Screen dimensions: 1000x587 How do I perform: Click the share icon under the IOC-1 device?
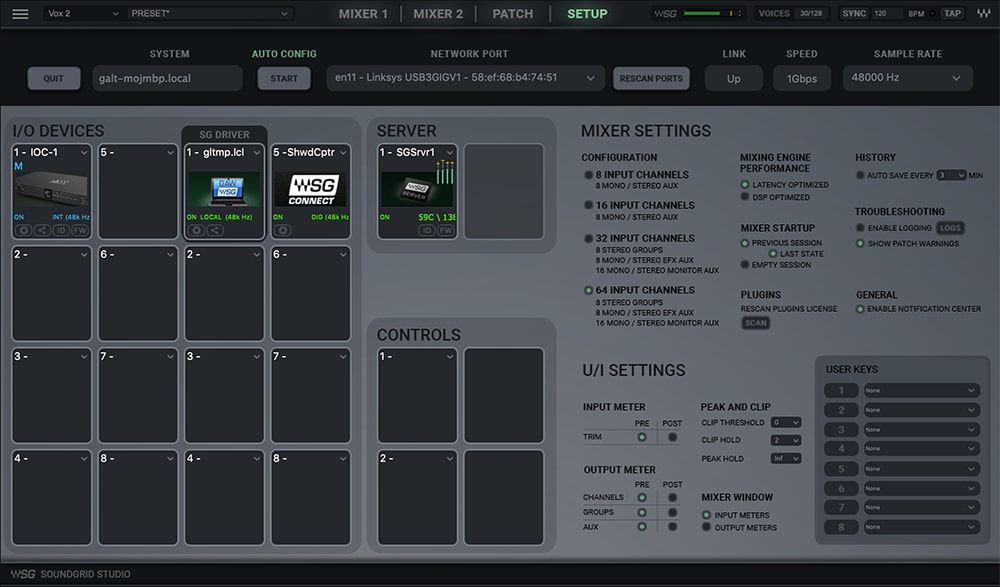(42, 230)
